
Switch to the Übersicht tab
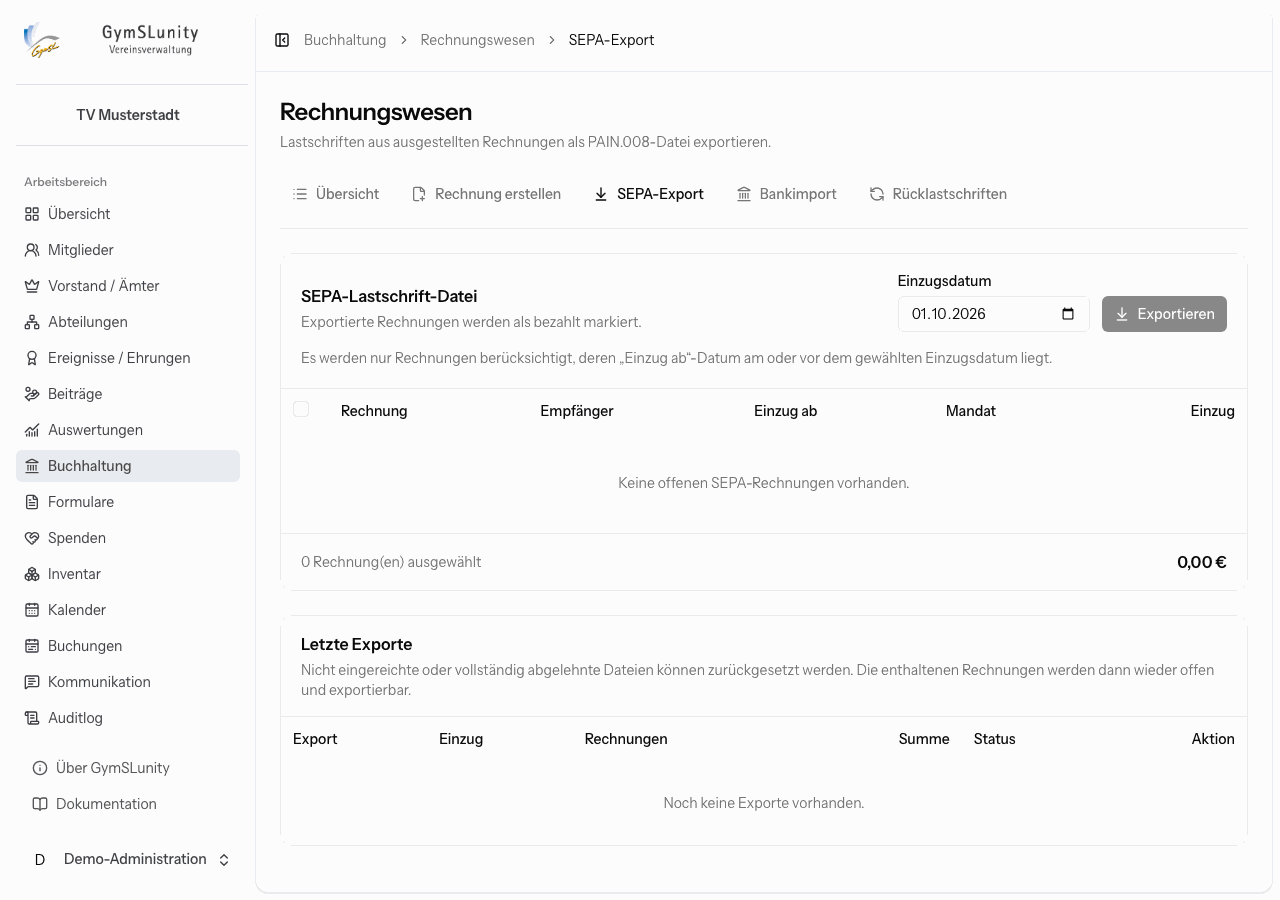click(x=335, y=194)
